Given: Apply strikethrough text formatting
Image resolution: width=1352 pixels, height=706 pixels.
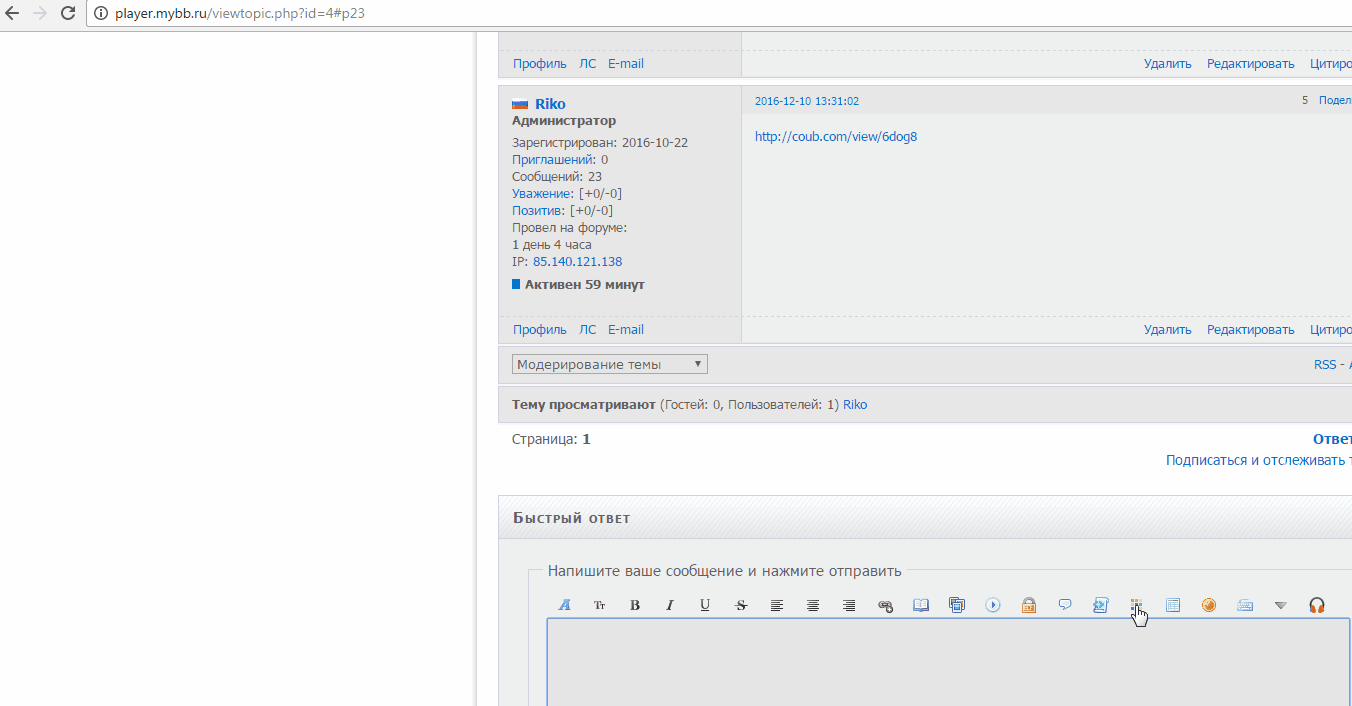Looking at the screenshot, I should [741, 605].
